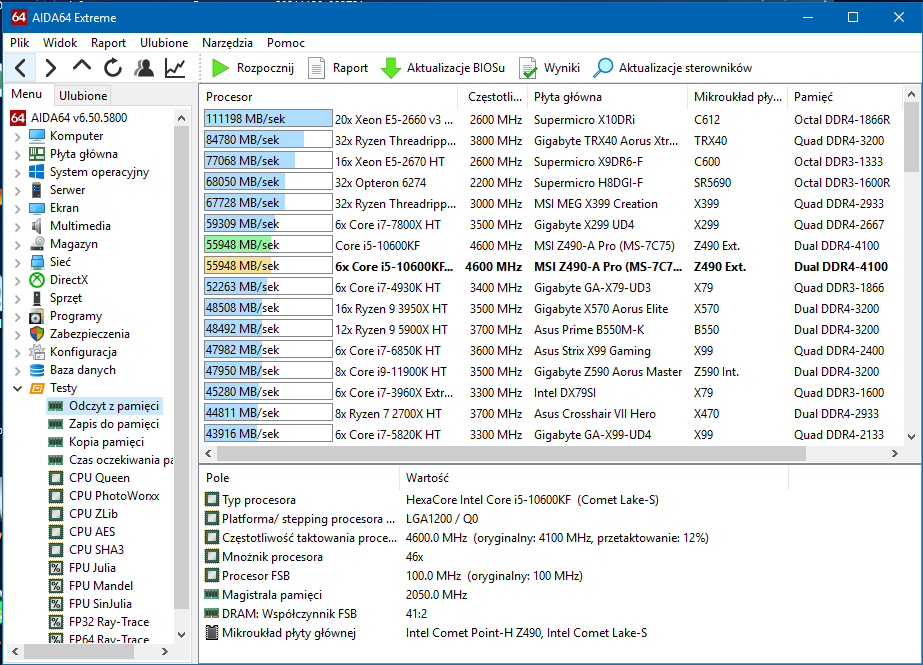Screen dimensions: 923x665
Task: Select the Płyta główna tree item
Action: [x=84, y=154]
